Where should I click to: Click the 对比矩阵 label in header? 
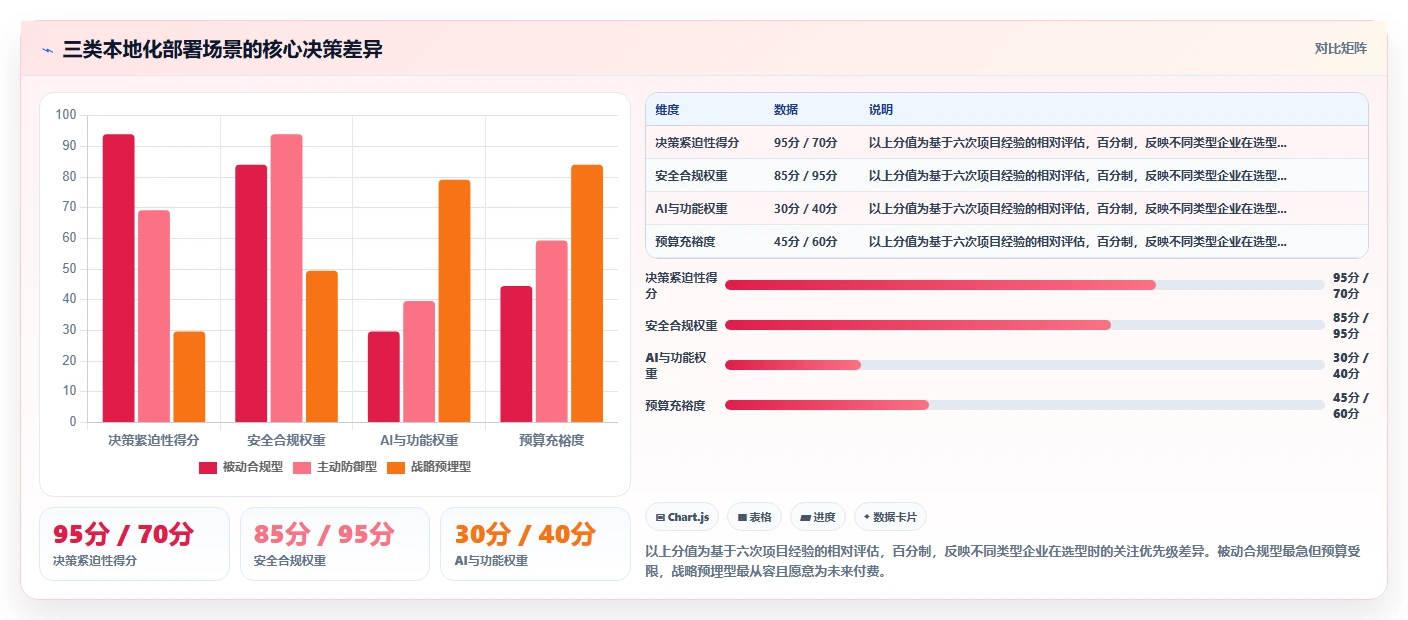[x=1340, y=48]
